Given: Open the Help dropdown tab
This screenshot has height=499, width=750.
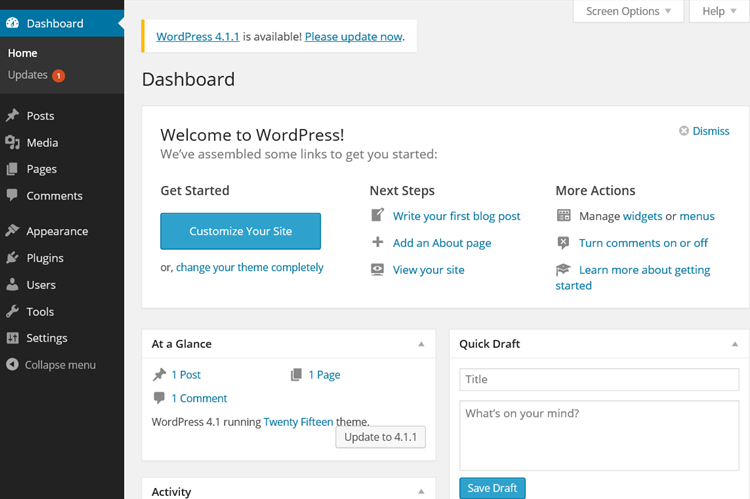Looking at the screenshot, I should [719, 11].
